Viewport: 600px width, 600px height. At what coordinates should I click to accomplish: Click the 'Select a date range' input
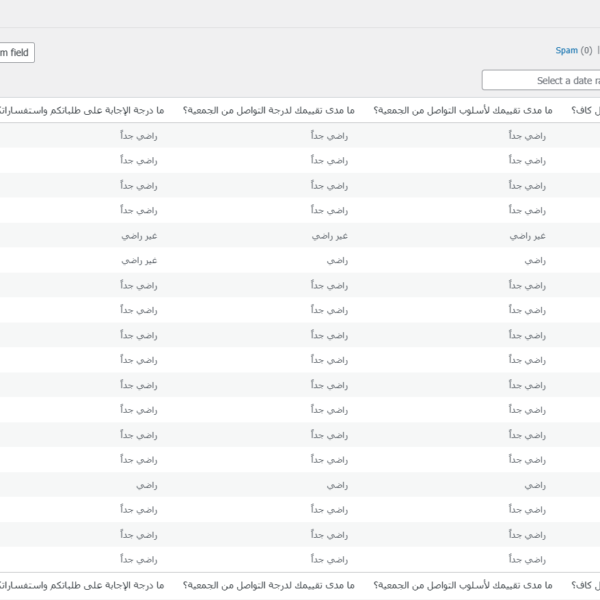[541, 80]
